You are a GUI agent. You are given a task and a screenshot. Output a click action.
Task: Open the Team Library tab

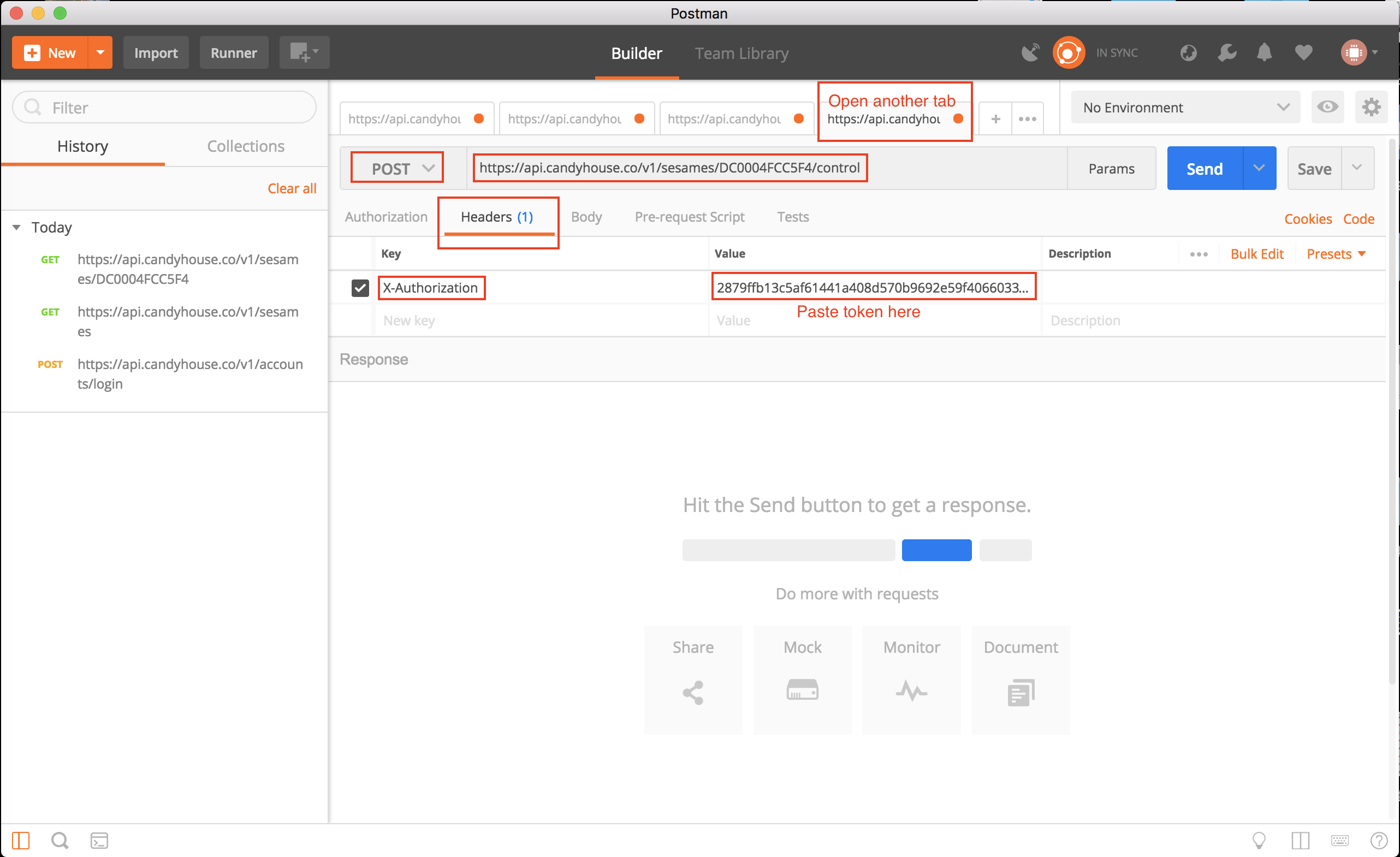pyautogui.click(x=743, y=52)
